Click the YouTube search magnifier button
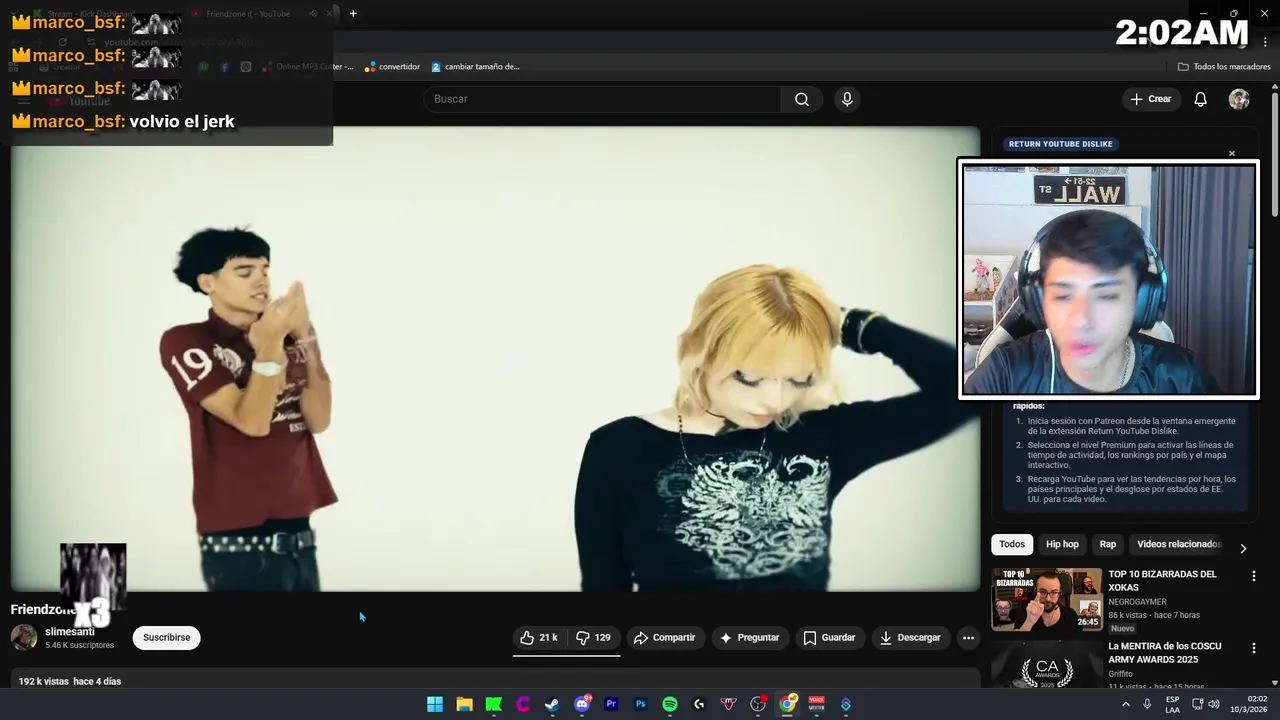Image resolution: width=1280 pixels, height=720 pixels. pos(802,99)
